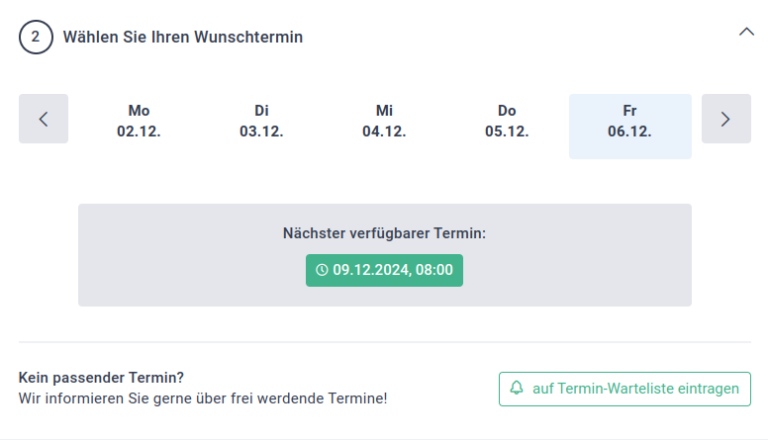Click the 'Wählen Sie Ihren Wunschtermin' heading

click(x=183, y=37)
